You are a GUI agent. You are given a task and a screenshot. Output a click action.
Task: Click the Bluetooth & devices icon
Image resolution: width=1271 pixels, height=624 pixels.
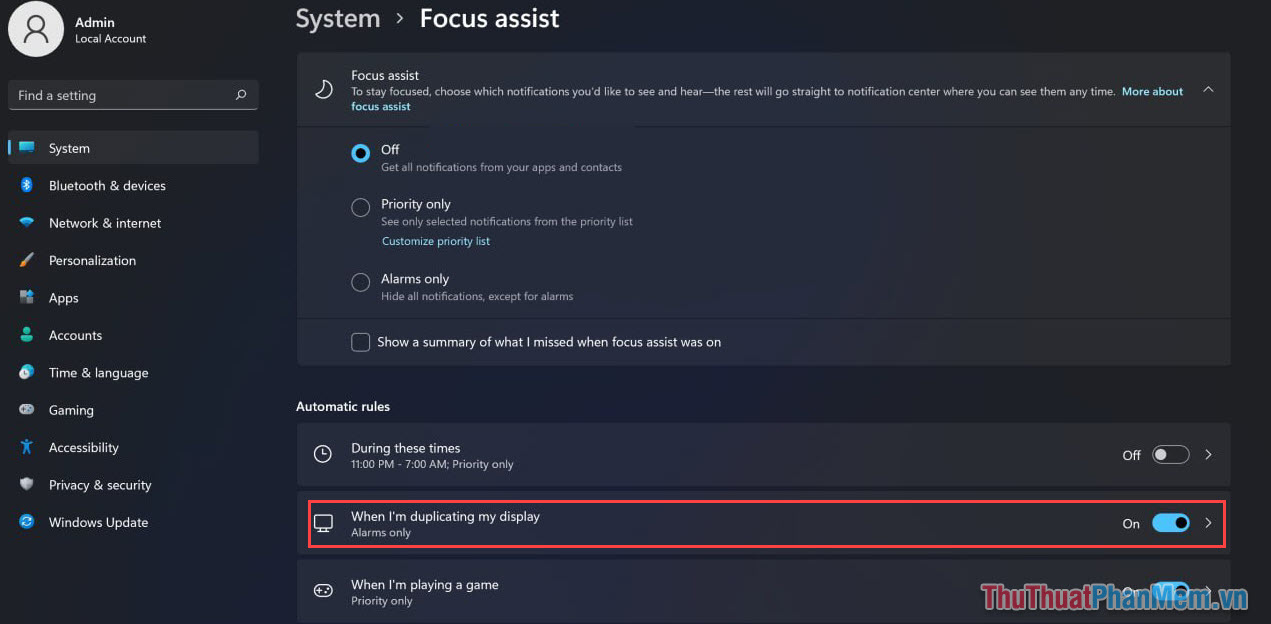[27, 186]
